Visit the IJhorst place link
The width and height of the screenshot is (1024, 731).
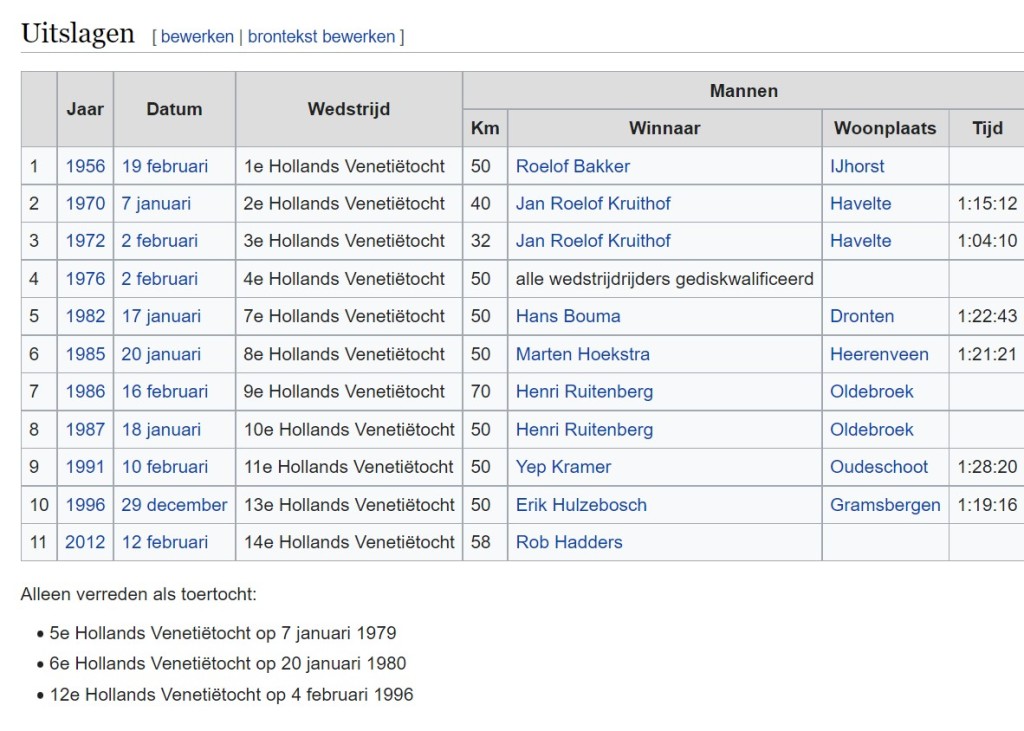(x=857, y=166)
